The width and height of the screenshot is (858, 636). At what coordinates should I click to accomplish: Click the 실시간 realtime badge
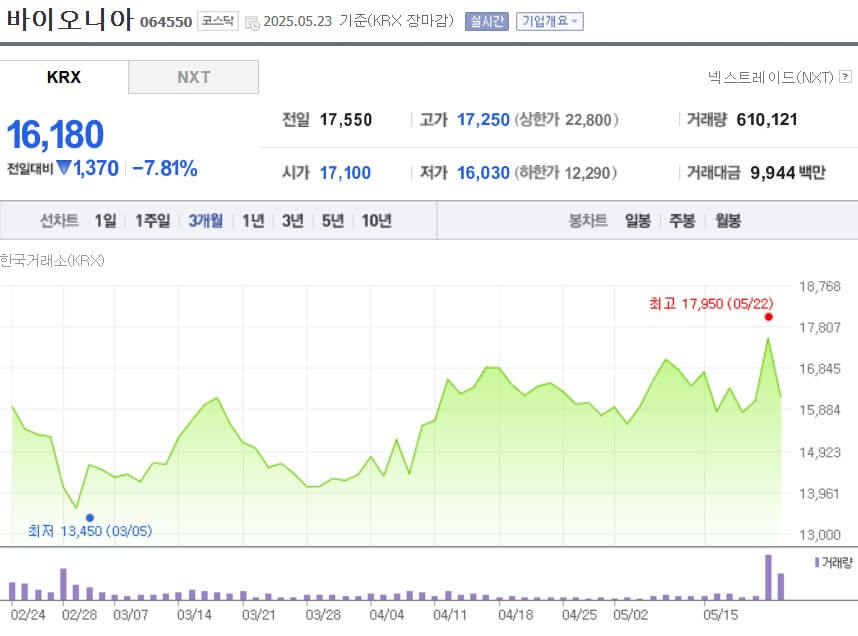point(486,21)
